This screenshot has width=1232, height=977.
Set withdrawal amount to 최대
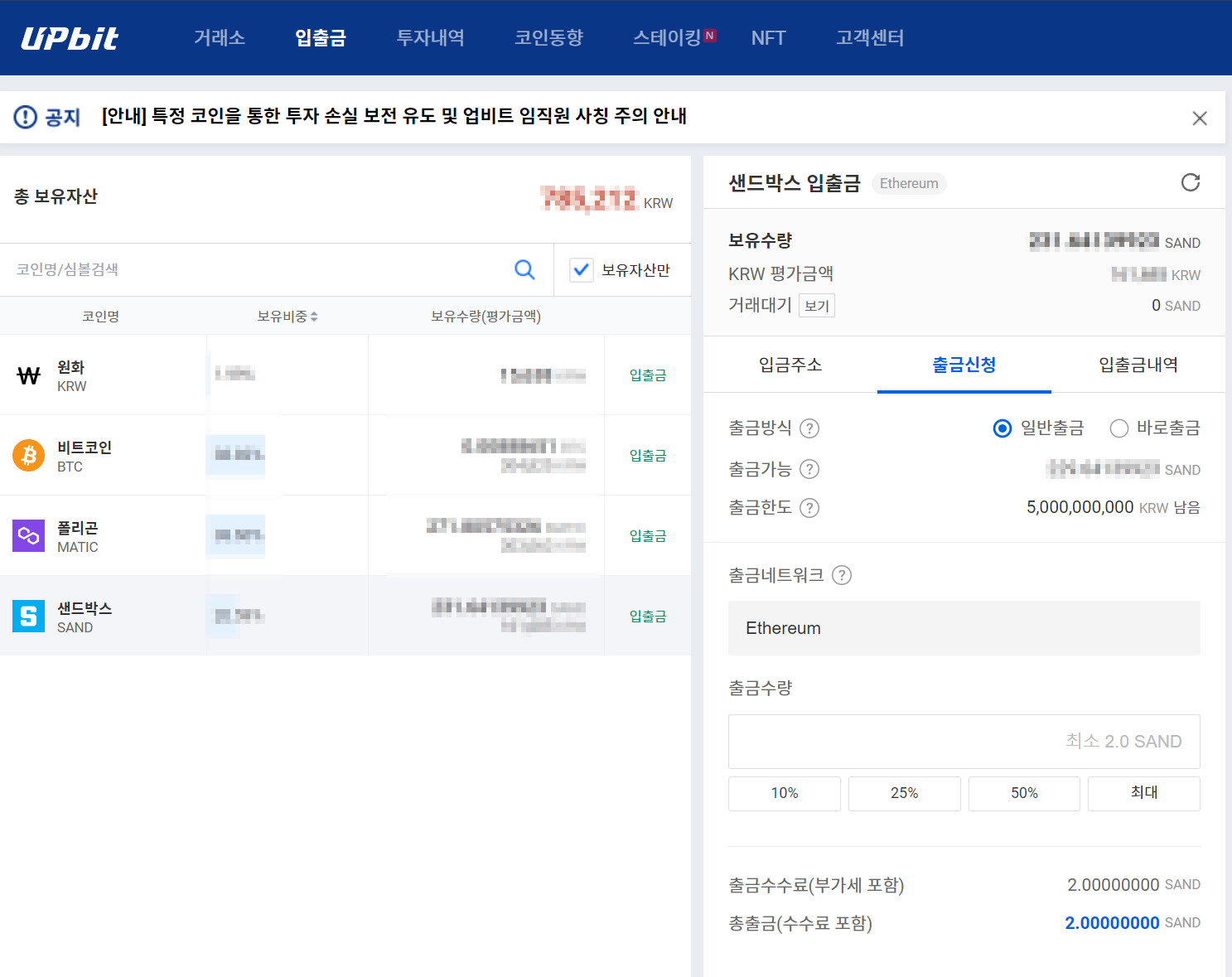1144,793
